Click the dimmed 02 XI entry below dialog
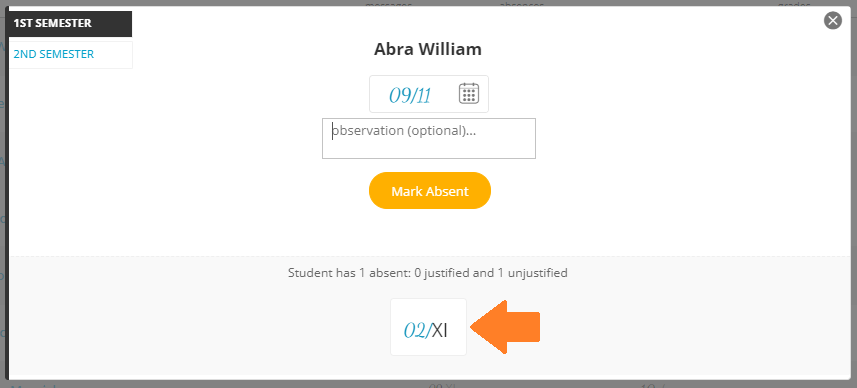 (442, 385)
